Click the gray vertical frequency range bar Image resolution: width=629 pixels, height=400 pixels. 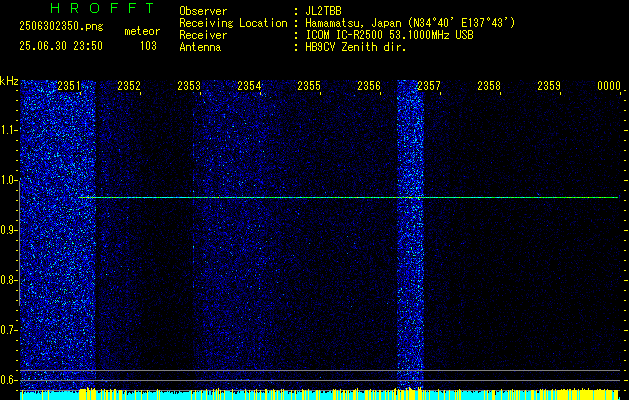click(x=19, y=243)
